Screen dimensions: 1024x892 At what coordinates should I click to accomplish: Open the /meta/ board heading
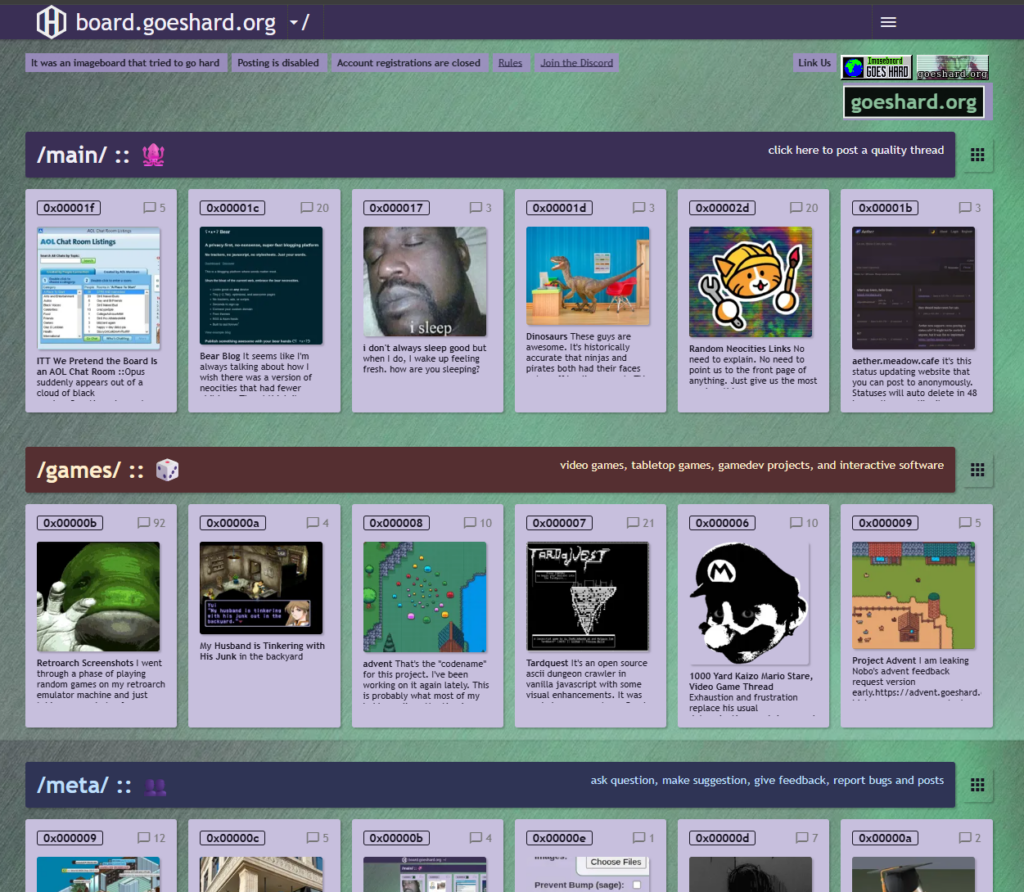pyautogui.click(x=71, y=785)
